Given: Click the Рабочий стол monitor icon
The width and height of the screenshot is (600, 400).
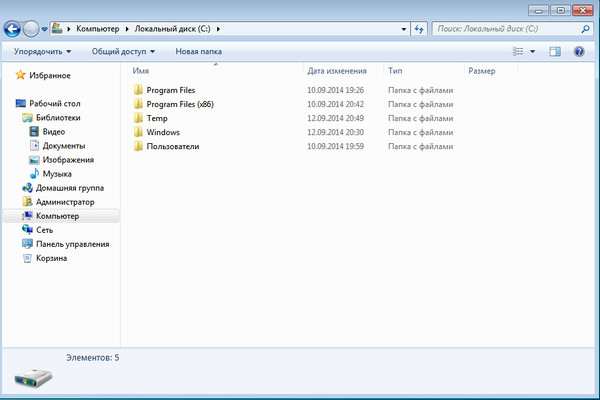Looking at the screenshot, I should click(x=21, y=103).
